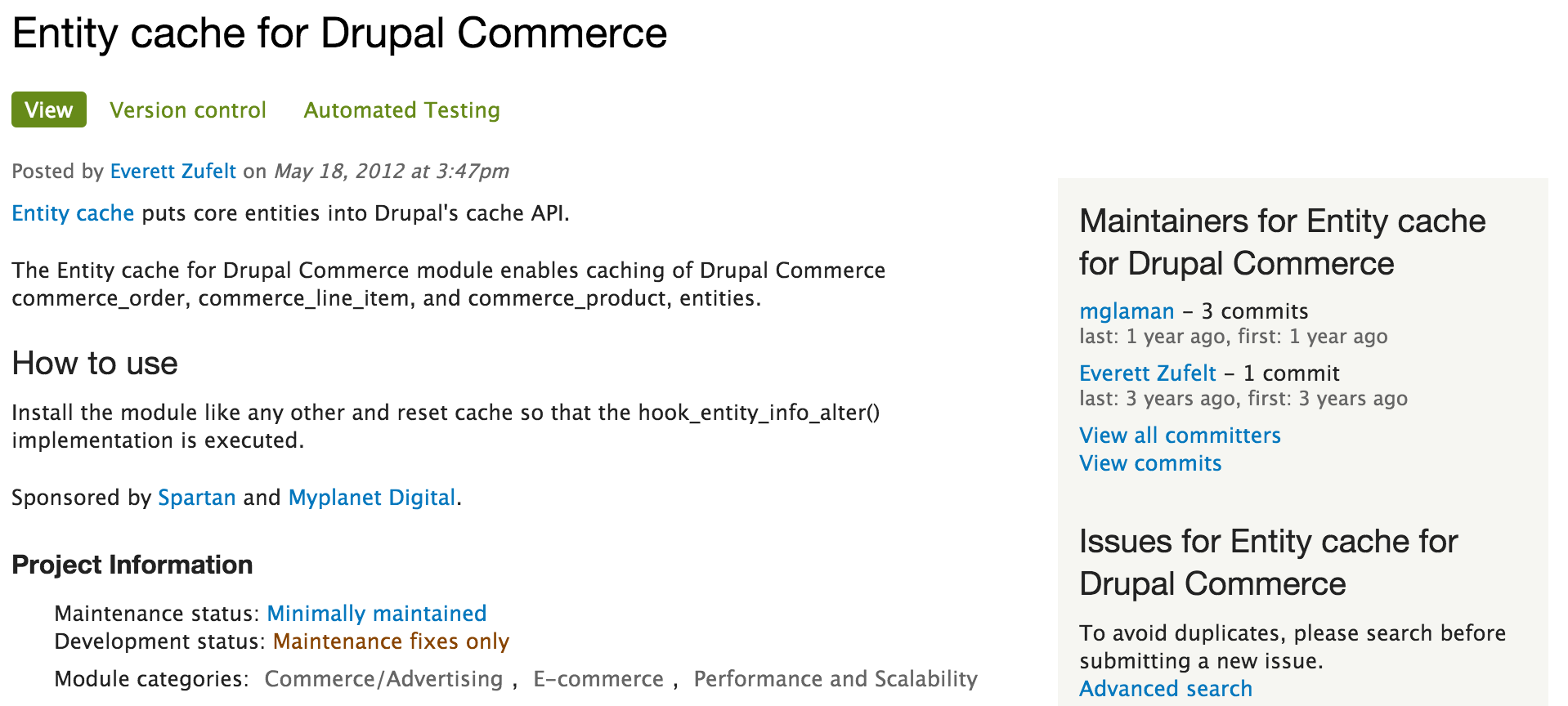Visit the Myplanet Digital sponsor link
The image size is (1568, 706).
point(371,498)
